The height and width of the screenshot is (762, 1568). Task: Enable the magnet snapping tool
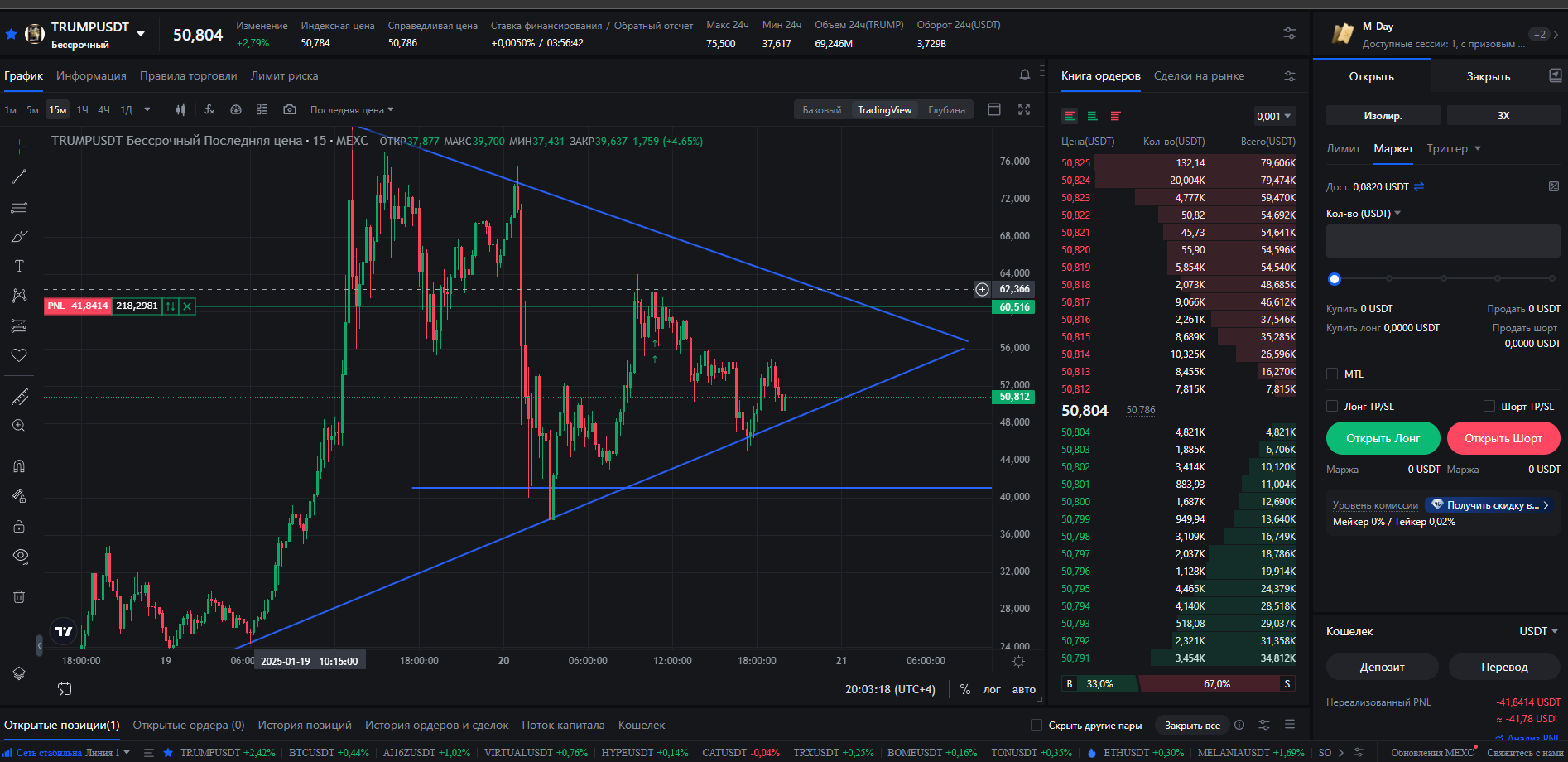[x=19, y=466]
